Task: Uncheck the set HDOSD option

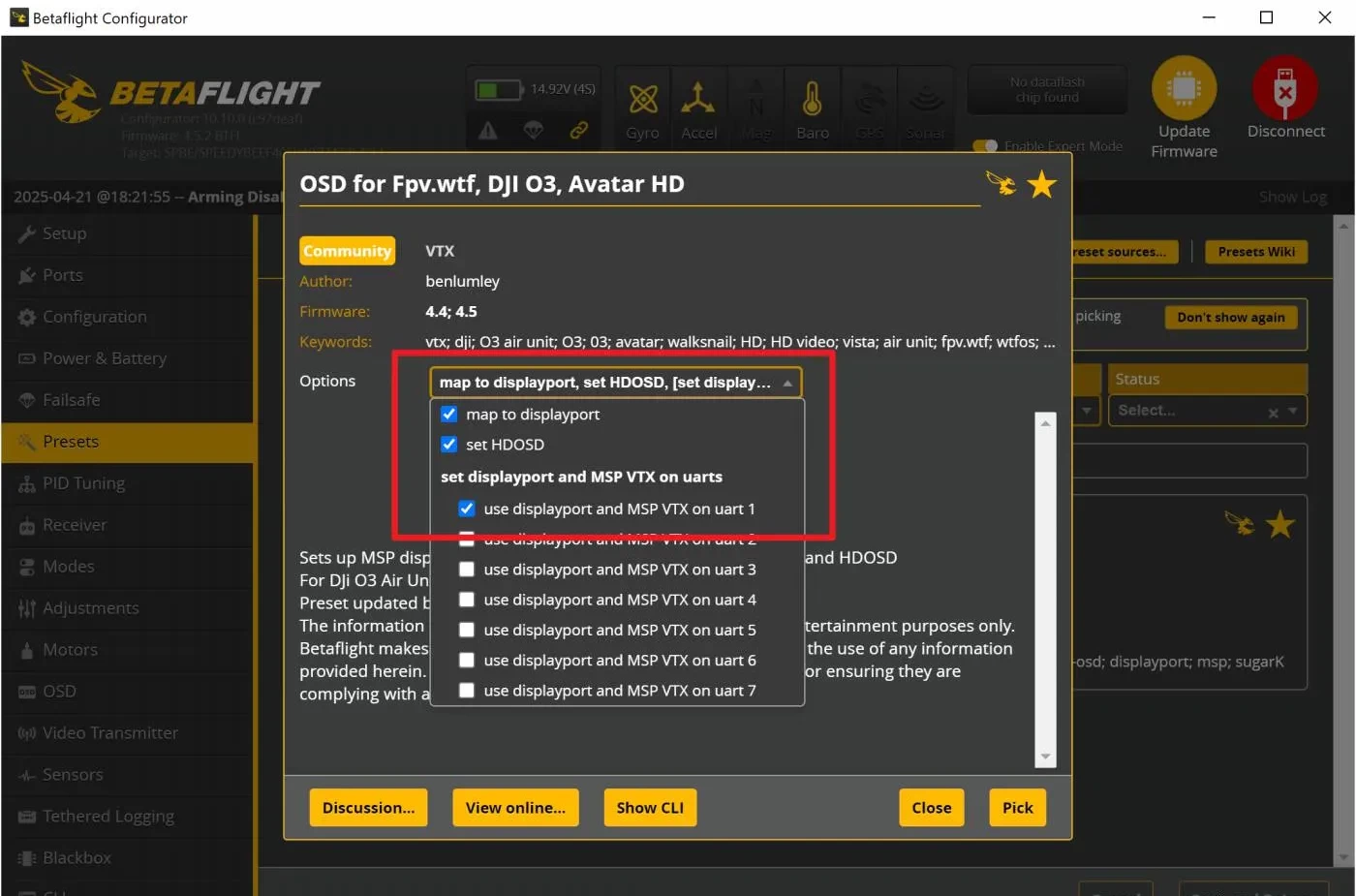Action: [x=448, y=445]
